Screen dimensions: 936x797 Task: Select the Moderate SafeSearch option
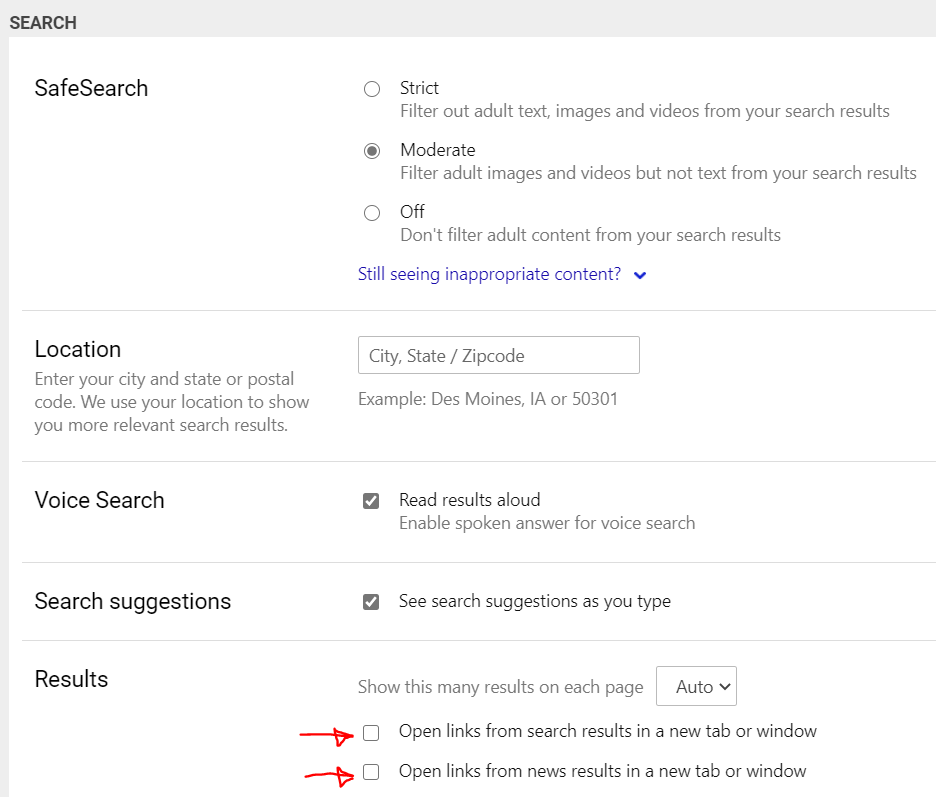coord(372,151)
